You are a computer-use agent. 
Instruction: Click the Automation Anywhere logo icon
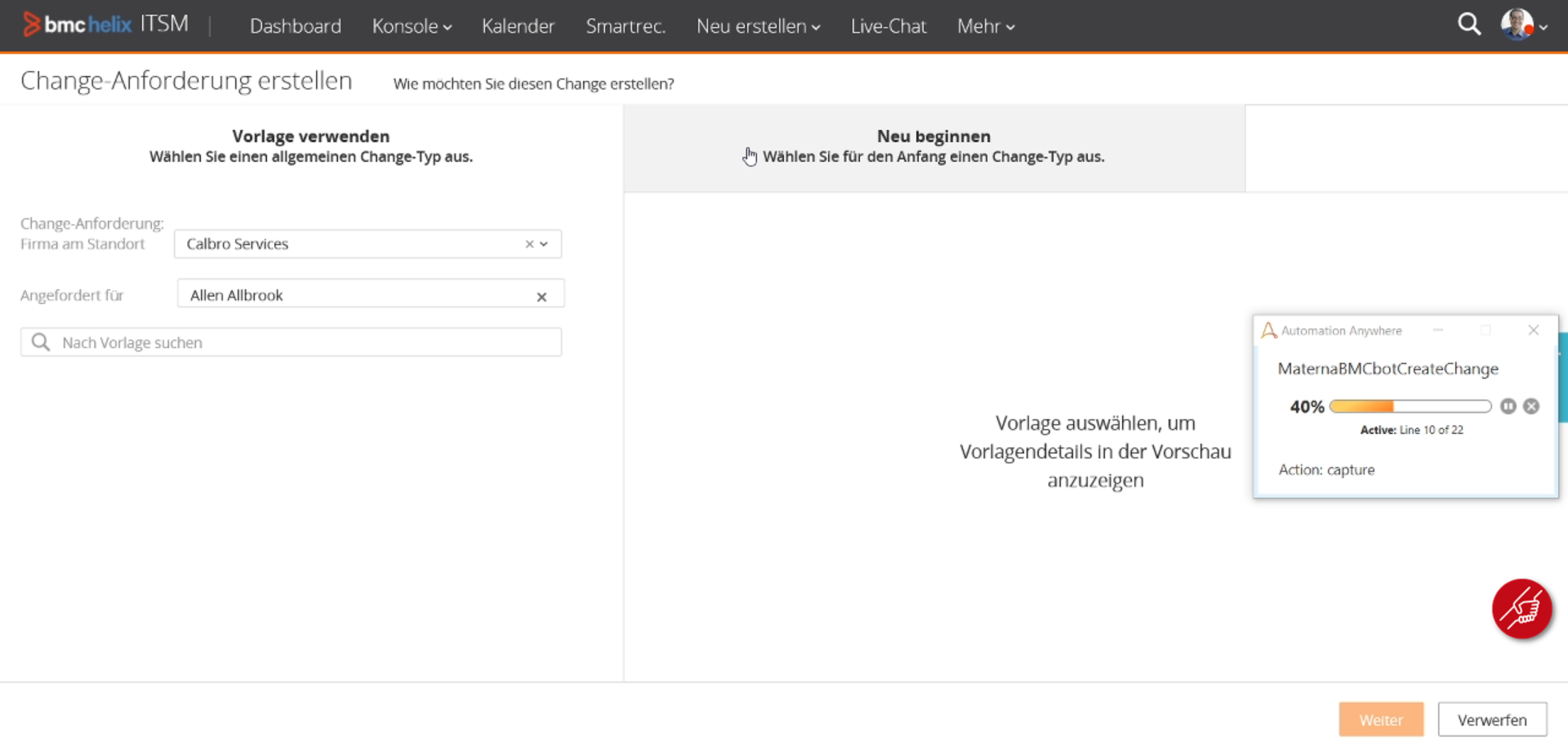pos(1268,330)
